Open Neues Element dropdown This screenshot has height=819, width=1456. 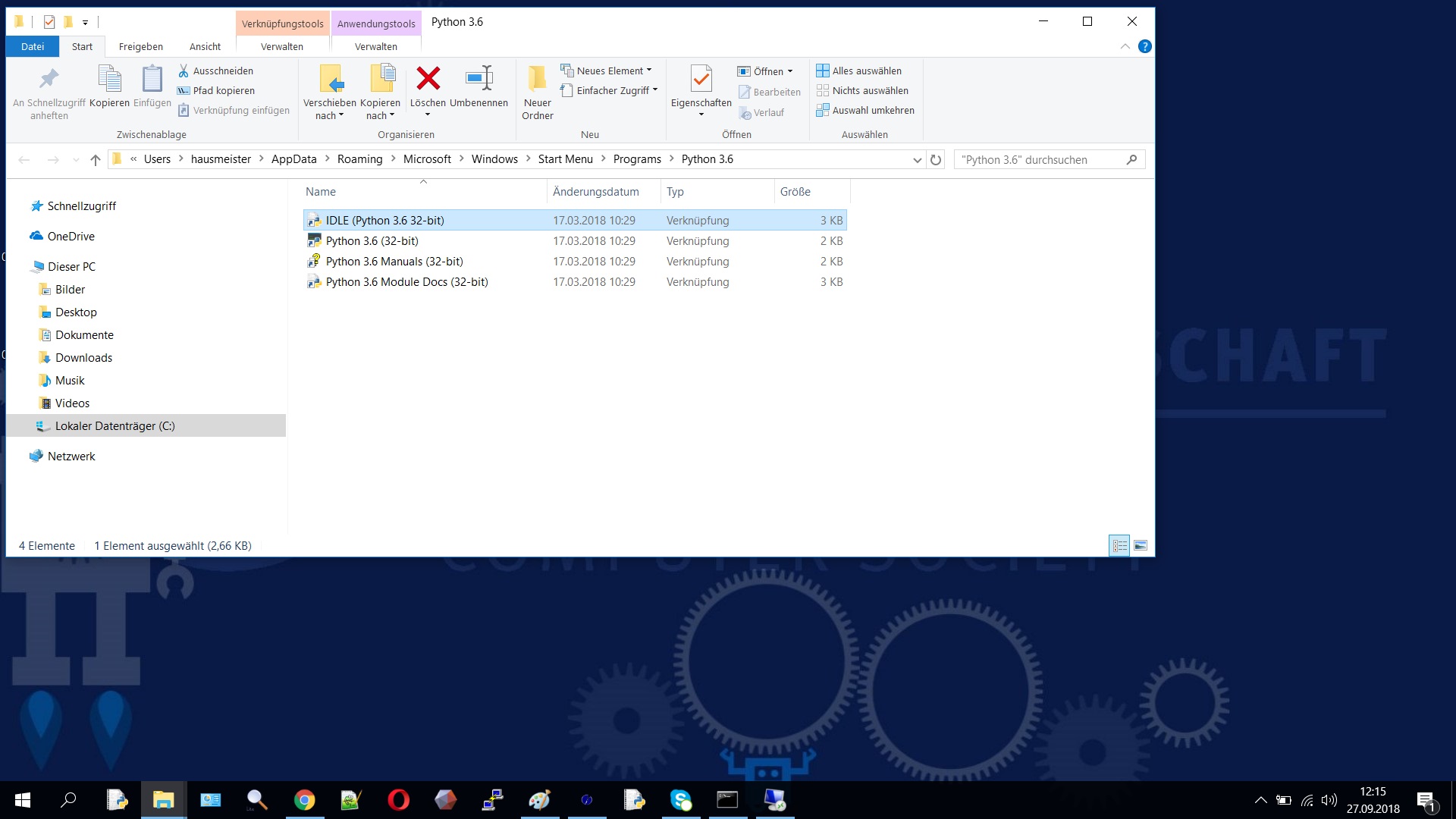[607, 71]
